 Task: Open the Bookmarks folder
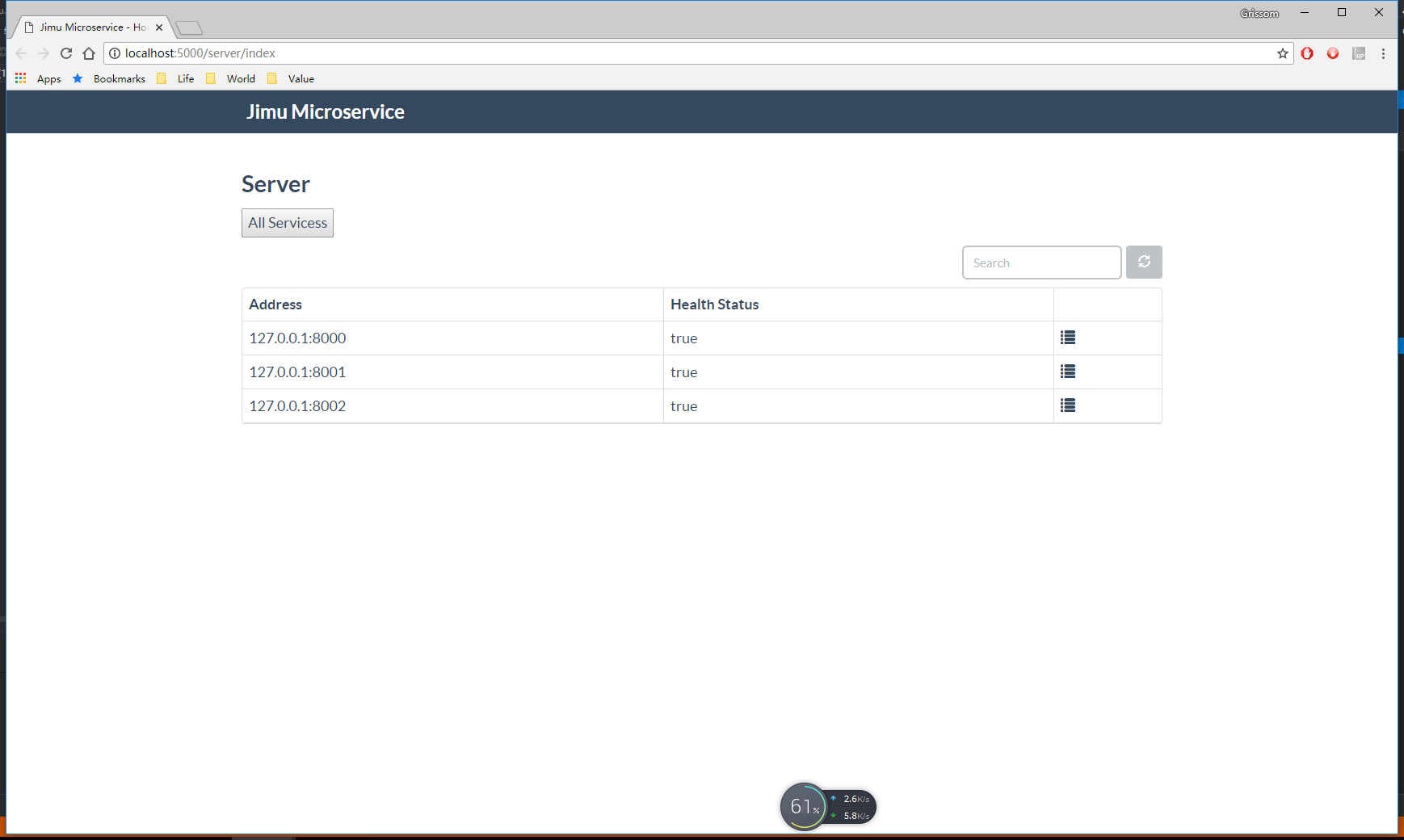tap(110, 78)
